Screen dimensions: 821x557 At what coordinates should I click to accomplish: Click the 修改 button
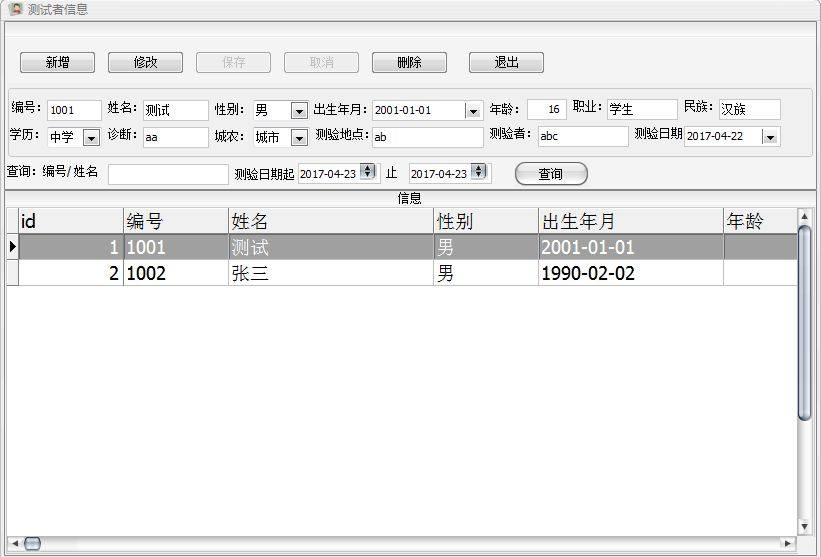(146, 62)
